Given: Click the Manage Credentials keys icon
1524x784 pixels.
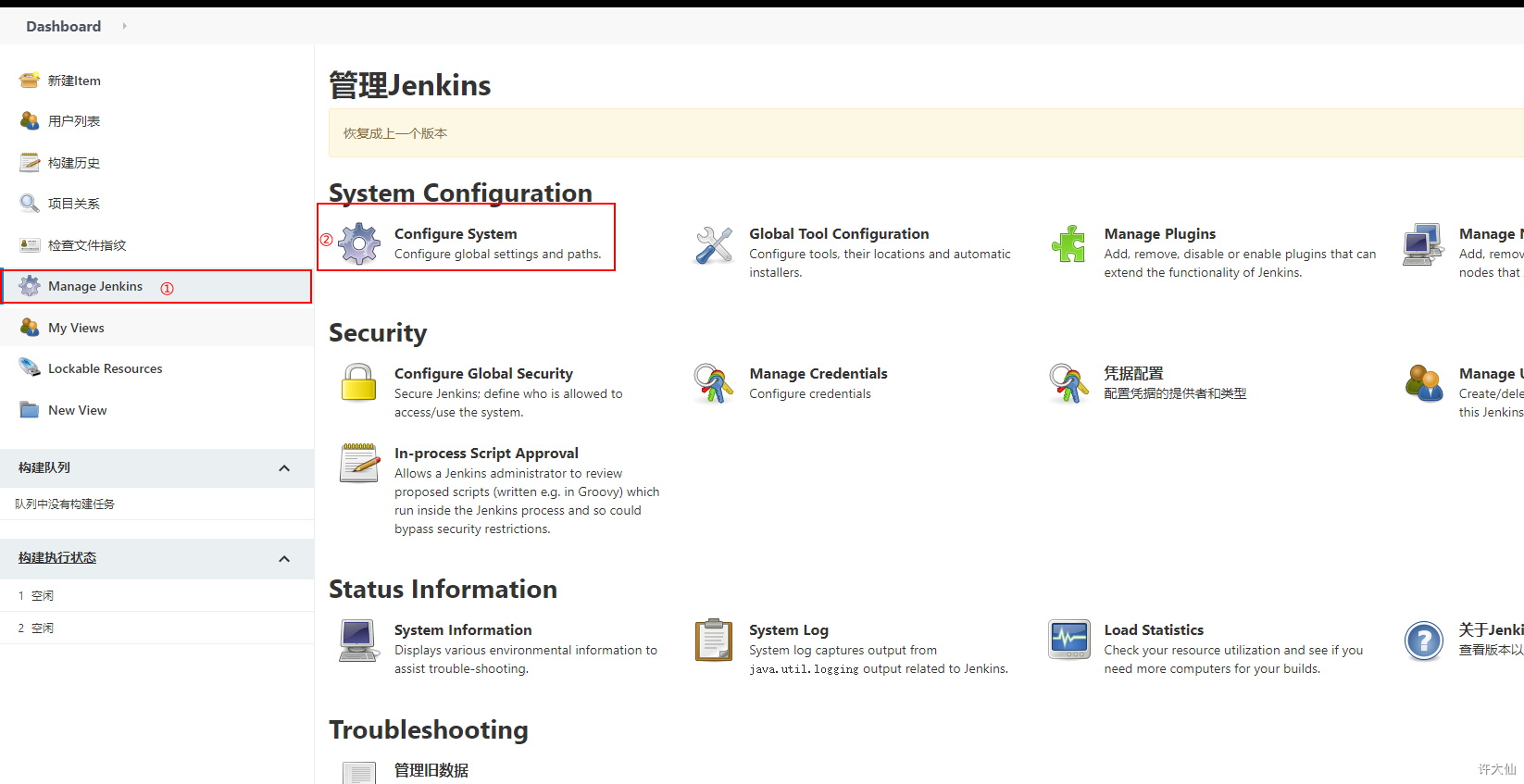Looking at the screenshot, I should point(714,383).
